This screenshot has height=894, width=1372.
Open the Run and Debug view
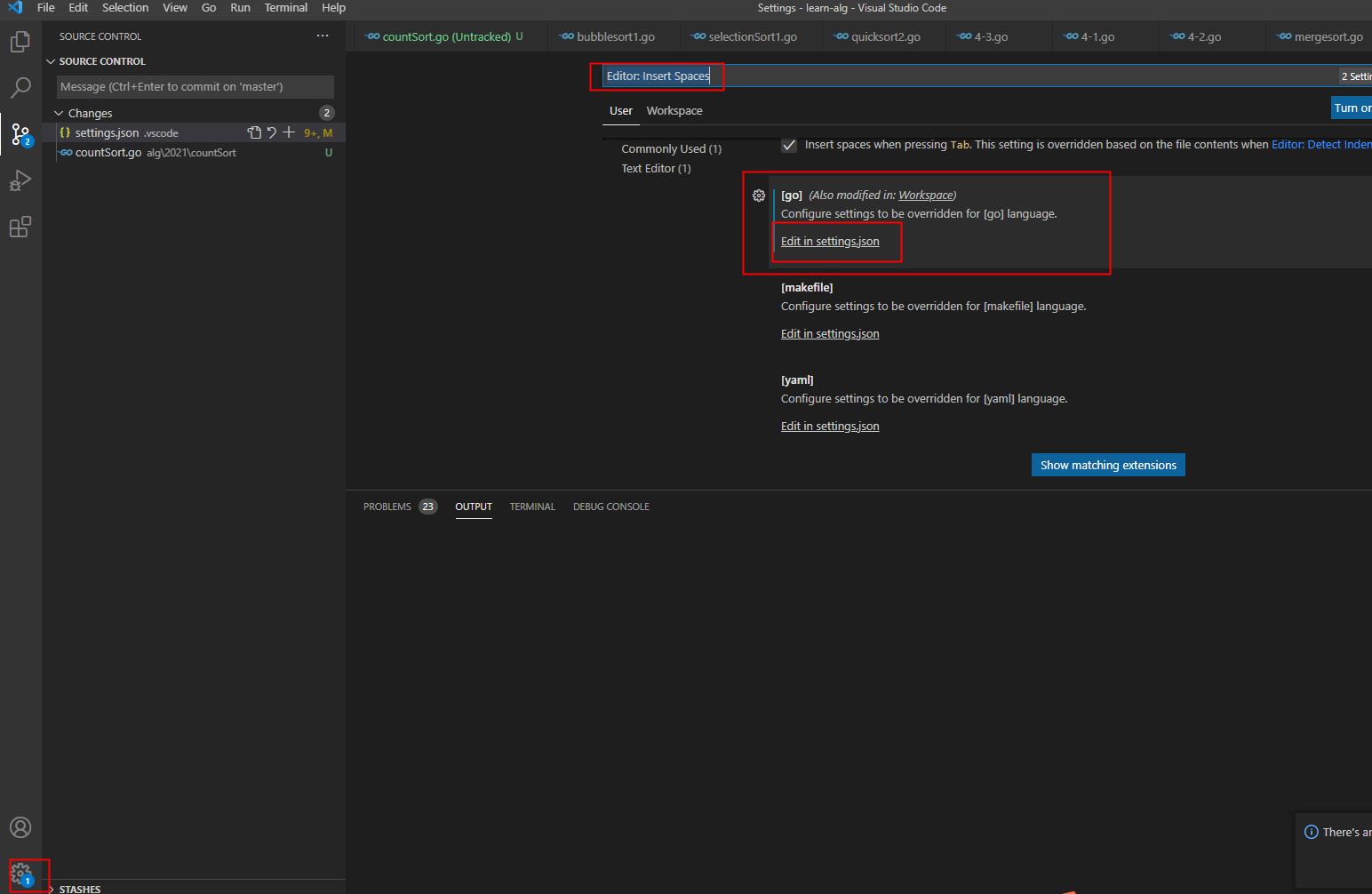pyautogui.click(x=20, y=180)
